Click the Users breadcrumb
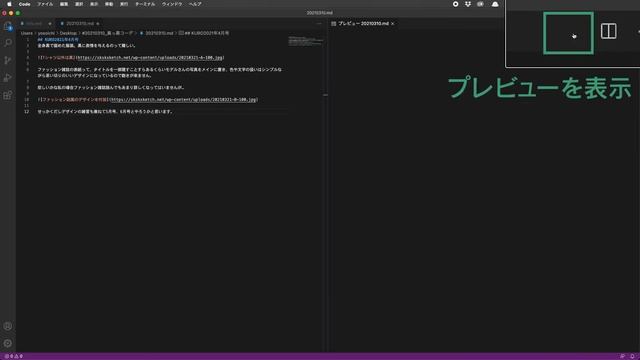The width and height of the screenshot is (640, 360). 27,33
